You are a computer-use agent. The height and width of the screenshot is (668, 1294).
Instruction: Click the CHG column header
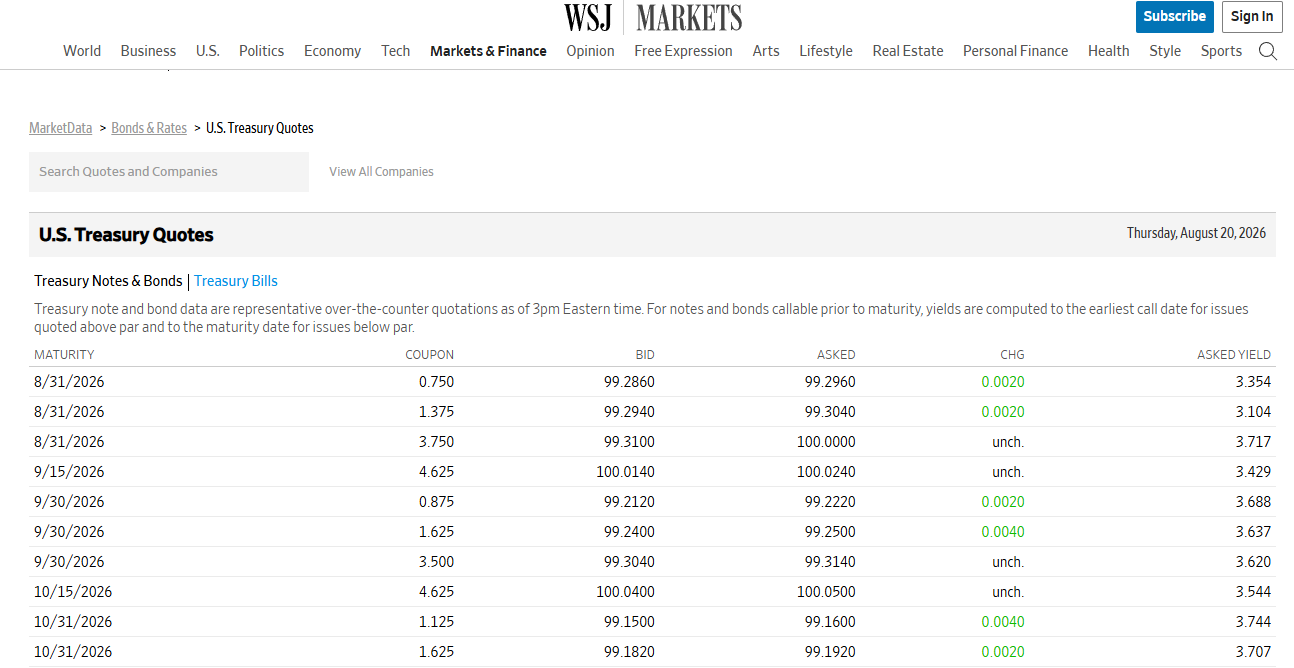[x=1012, y=355]
